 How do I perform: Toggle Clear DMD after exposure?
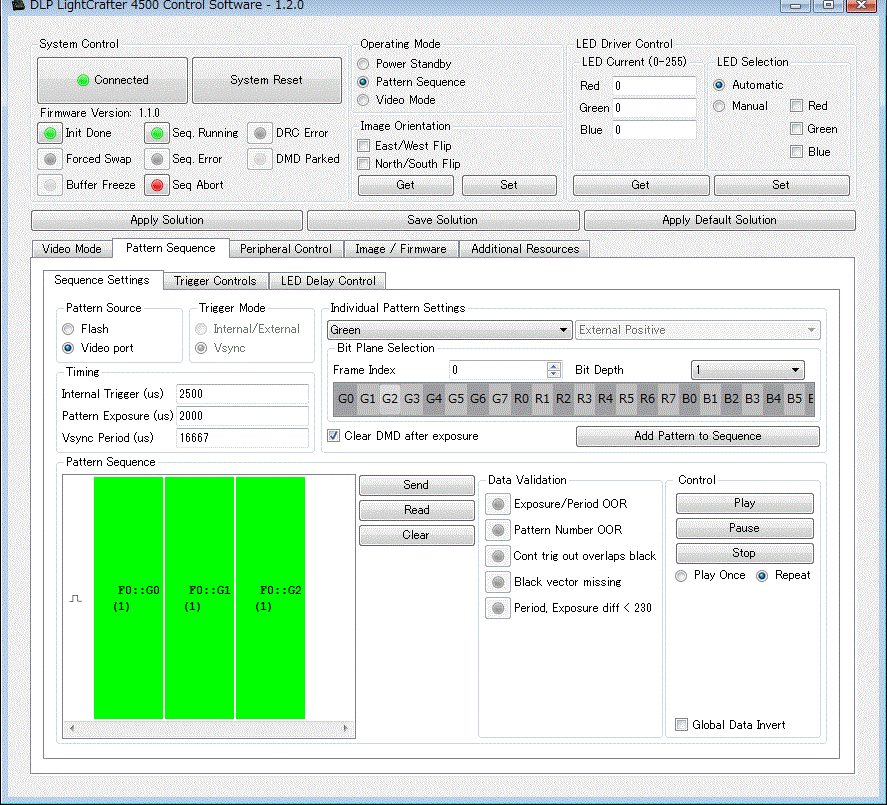tap(334, 436)
